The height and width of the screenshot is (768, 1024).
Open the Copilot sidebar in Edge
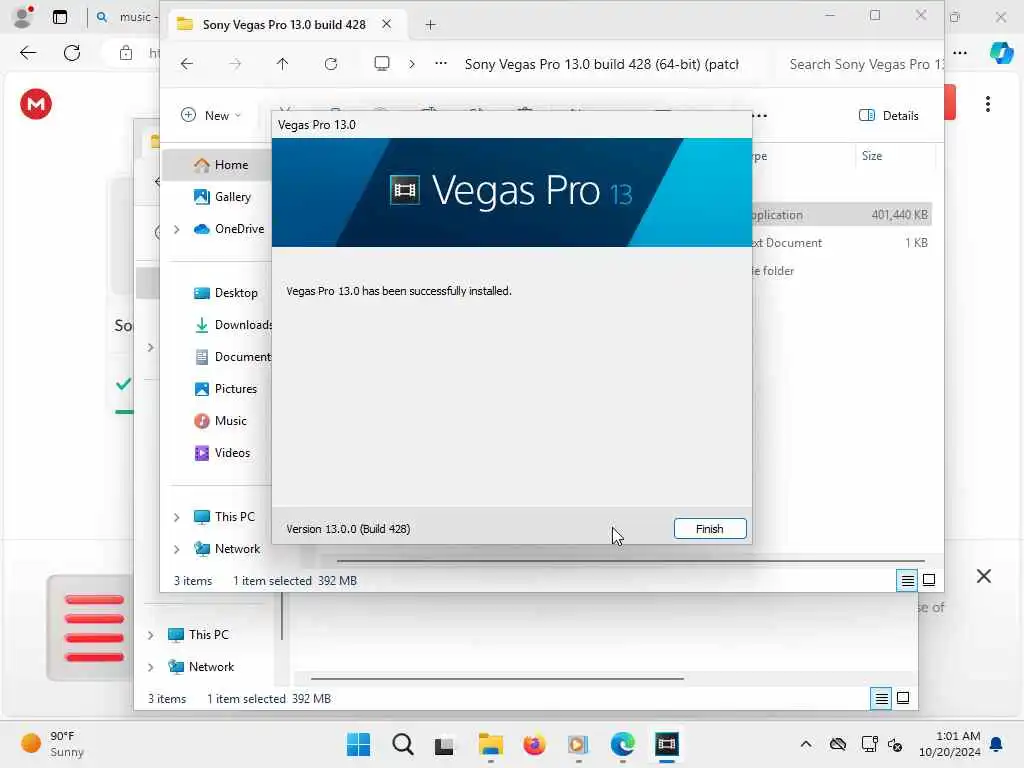(x=1001, y=52)
